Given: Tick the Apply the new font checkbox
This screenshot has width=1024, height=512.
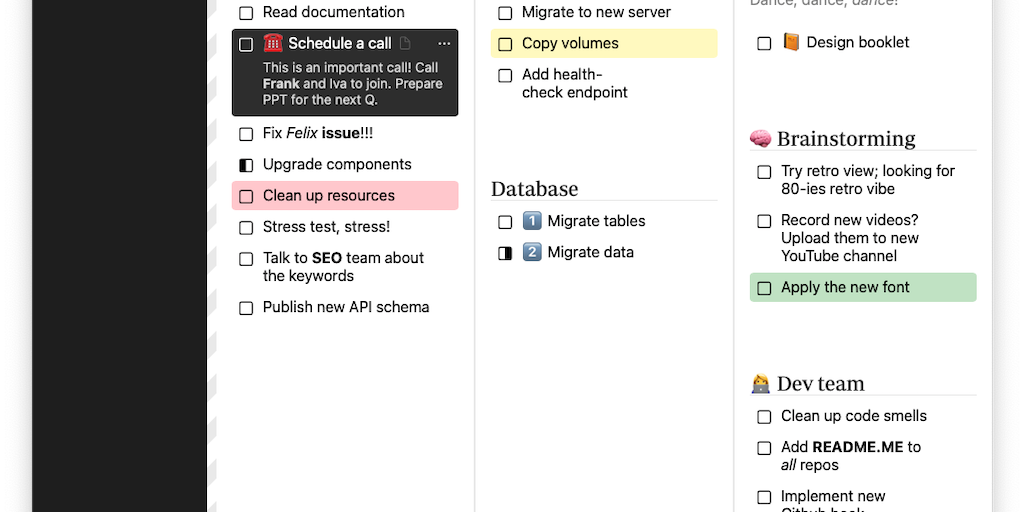Looking at the screenshot, I should [x=764, y=288].
